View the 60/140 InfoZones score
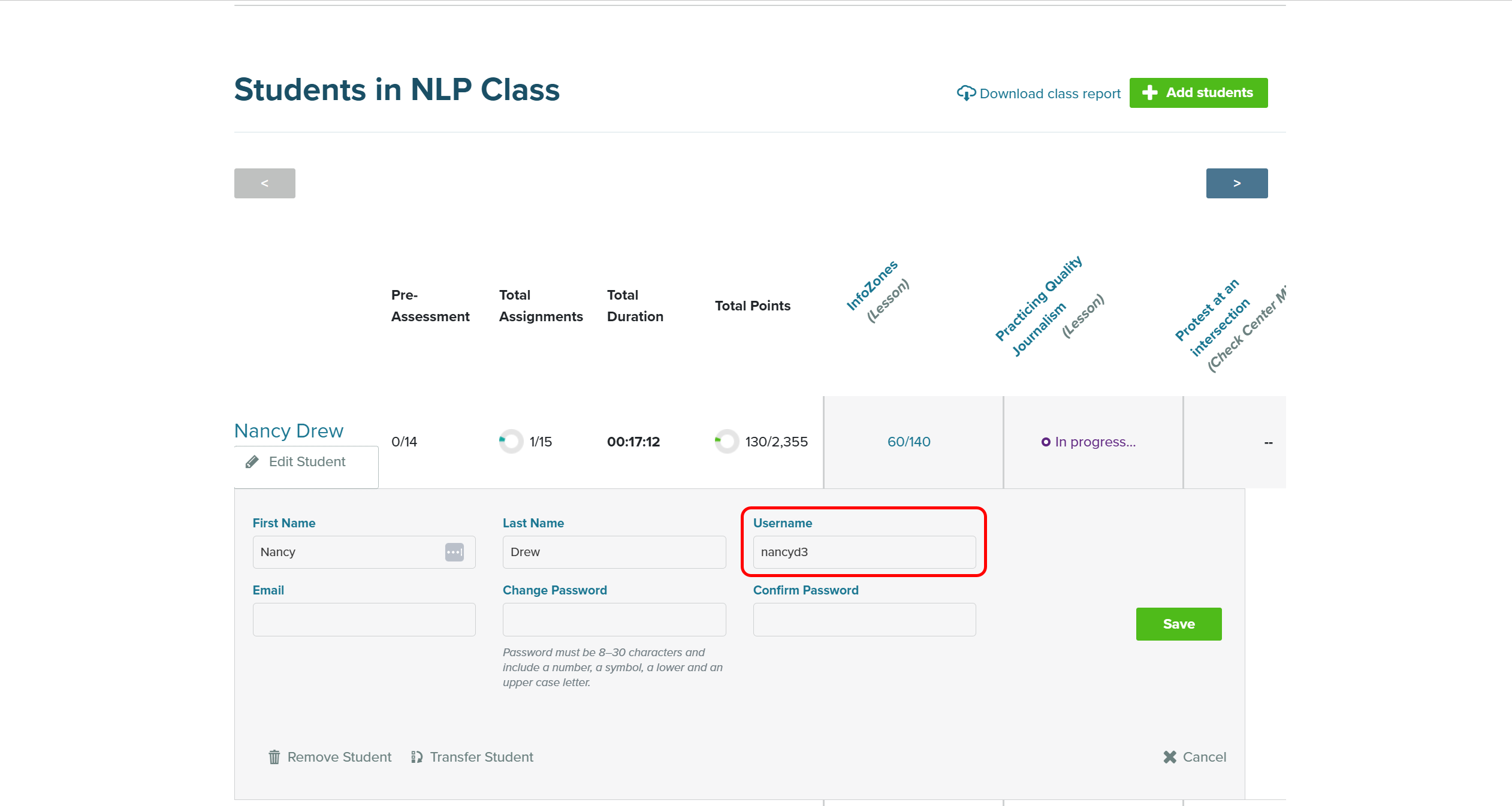This screenshot has width=1512, height=806. tap(909, 442)
